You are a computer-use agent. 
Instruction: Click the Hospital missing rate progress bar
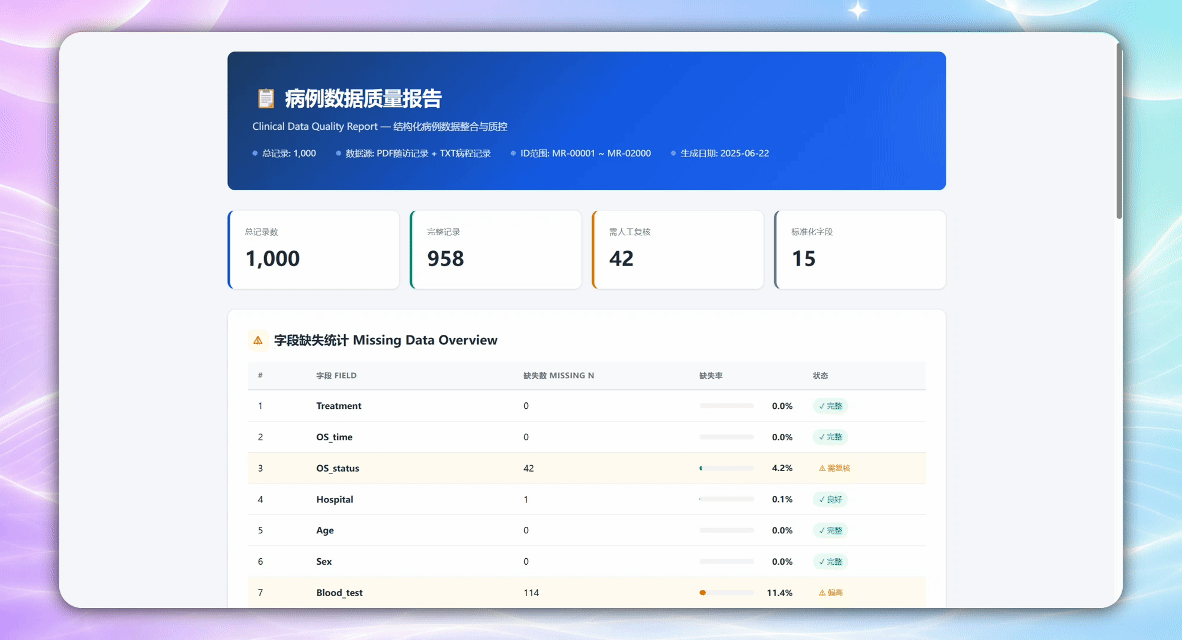point(727,499)
